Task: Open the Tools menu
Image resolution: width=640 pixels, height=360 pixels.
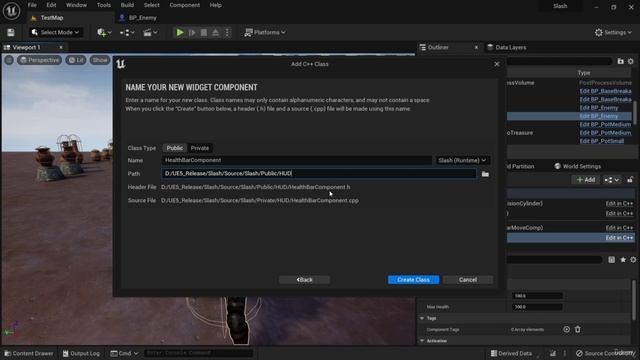Action: tap(104, 5)
